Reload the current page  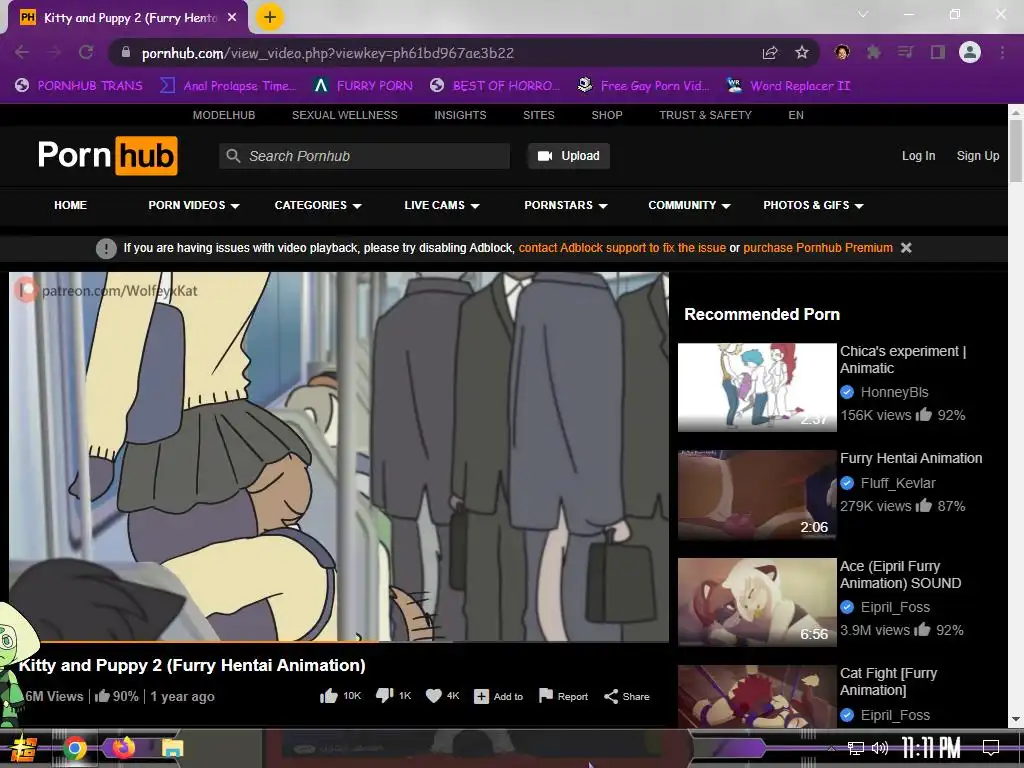click(x=86, y=52)
